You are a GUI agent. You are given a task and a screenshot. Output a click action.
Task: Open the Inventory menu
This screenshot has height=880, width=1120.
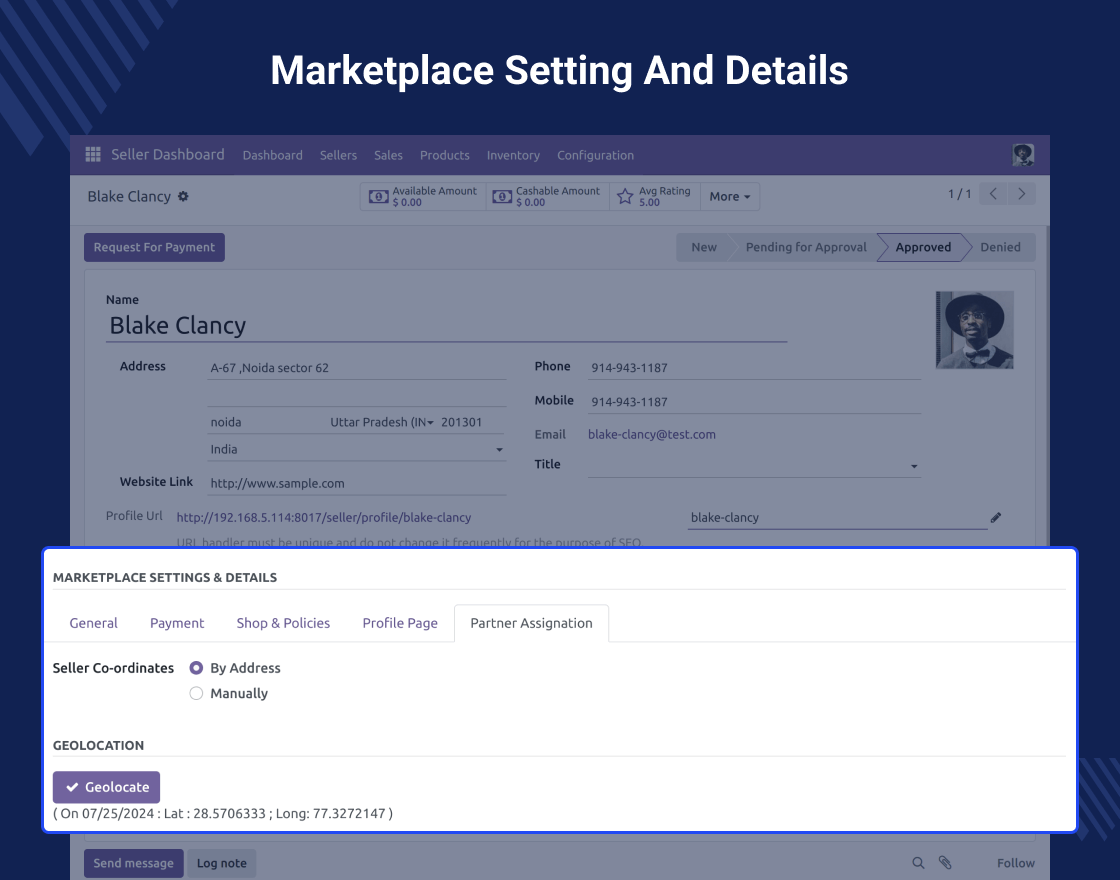513,155
